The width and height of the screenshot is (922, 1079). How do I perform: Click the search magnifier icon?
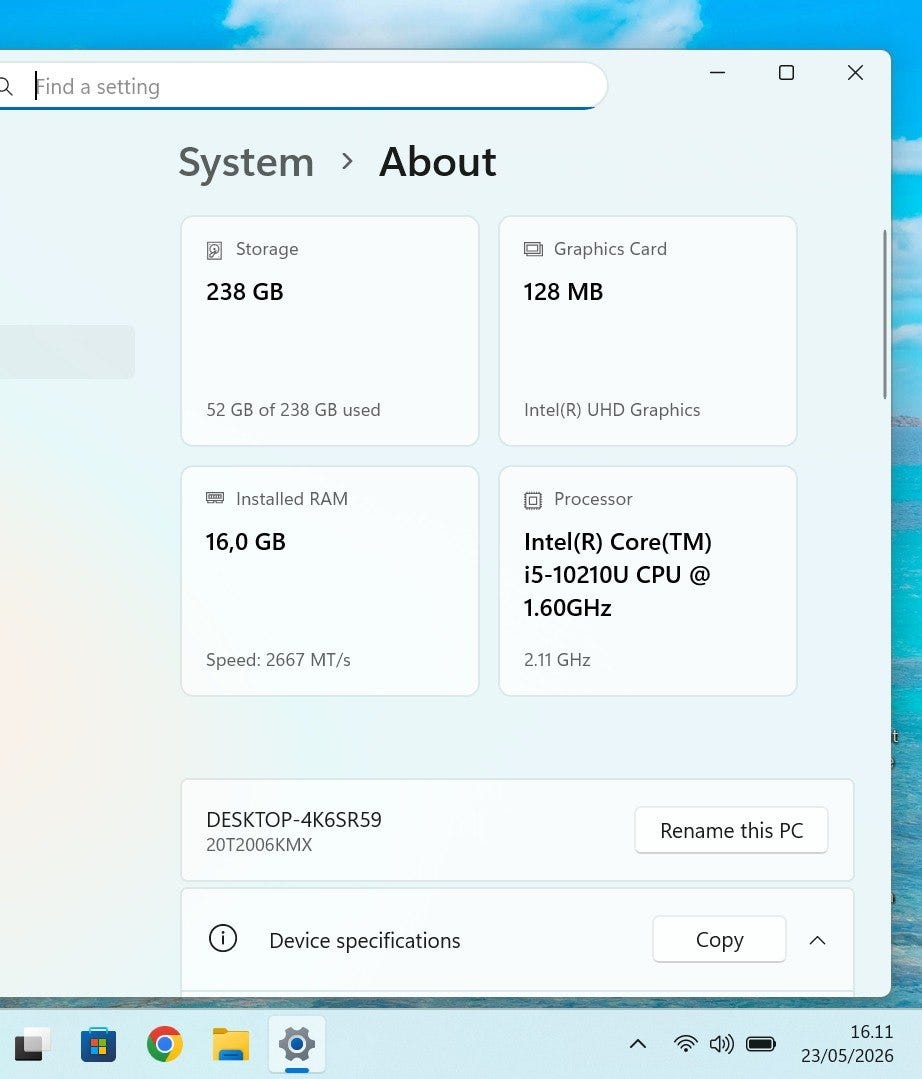(x=6, y=87)
